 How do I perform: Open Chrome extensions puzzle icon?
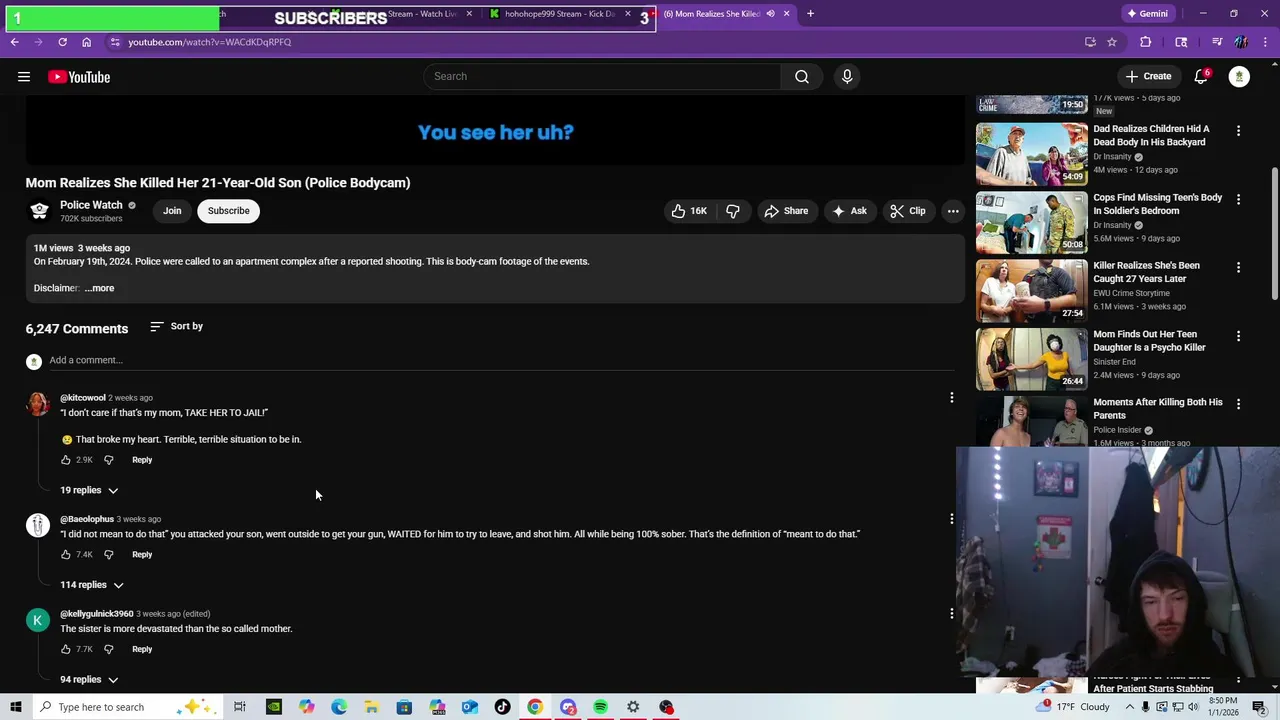click(1146, 42)
